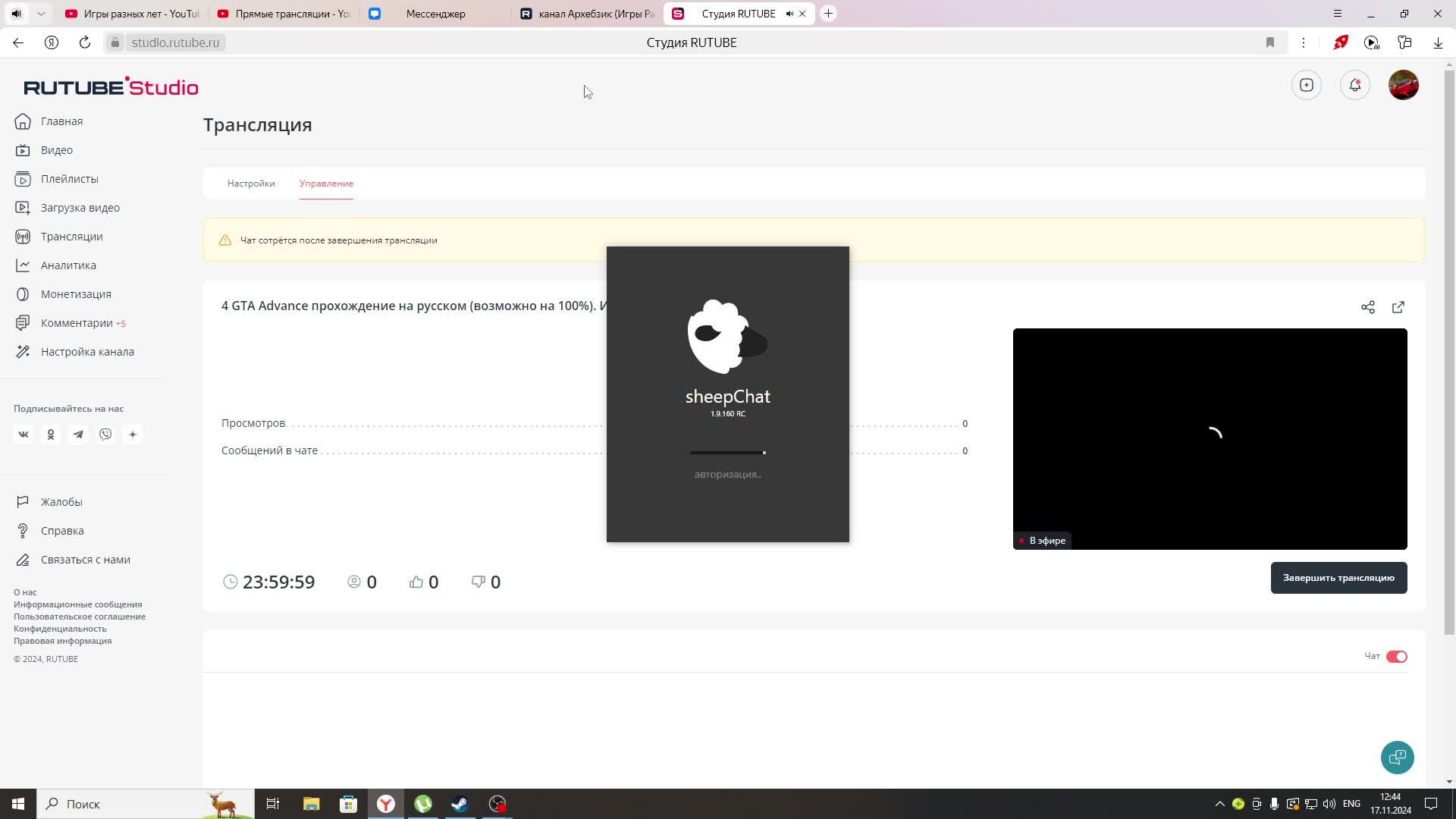The image size is (1456, 819).
Task: Open the Telegram social link icon
Action: (x=78, y=435)
